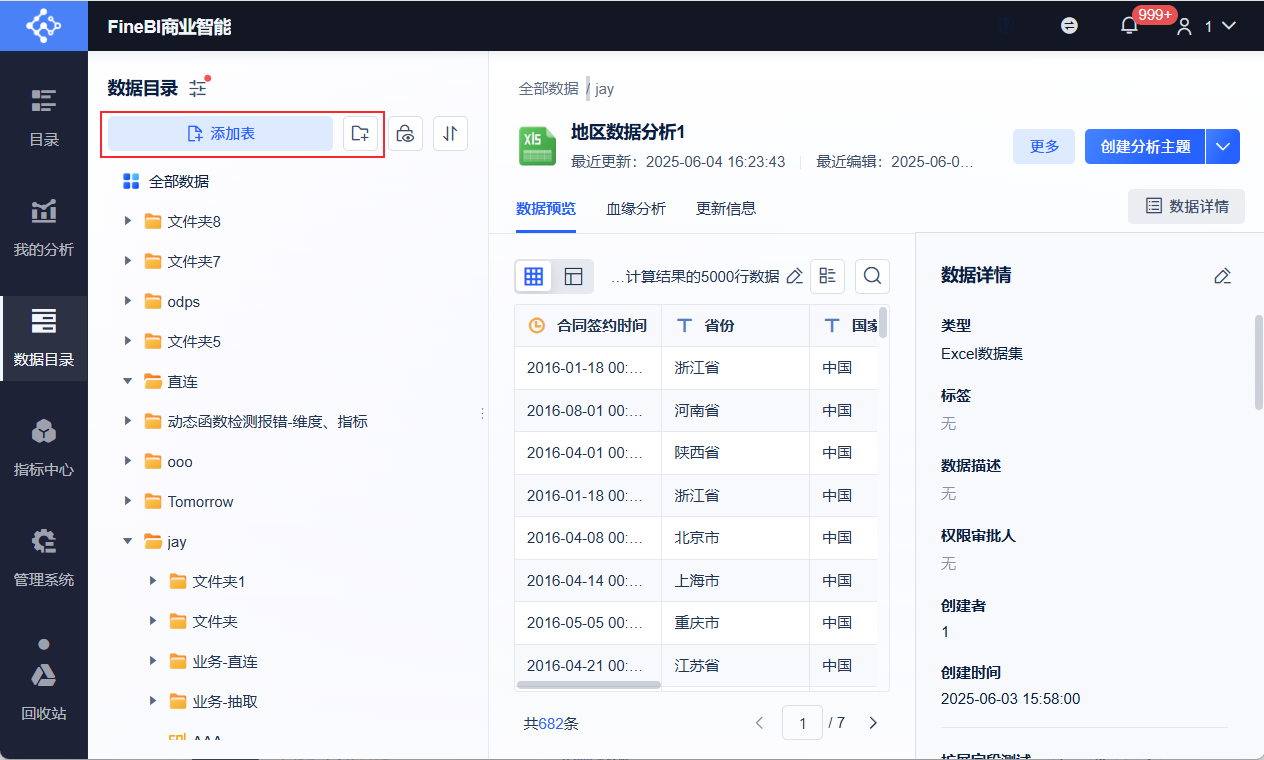
Task: Click the 河南省 cell
Action: click(x=735, y=410)
